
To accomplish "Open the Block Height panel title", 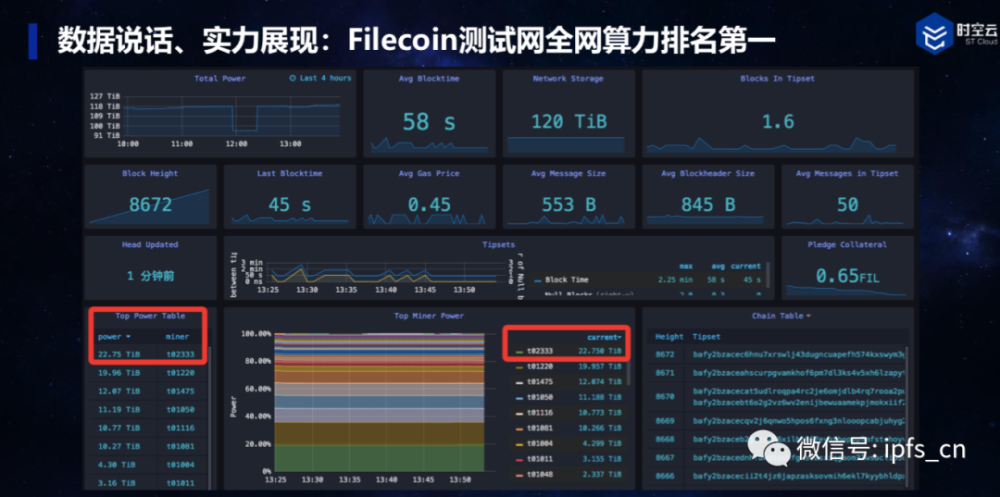I will pos(150,173).
